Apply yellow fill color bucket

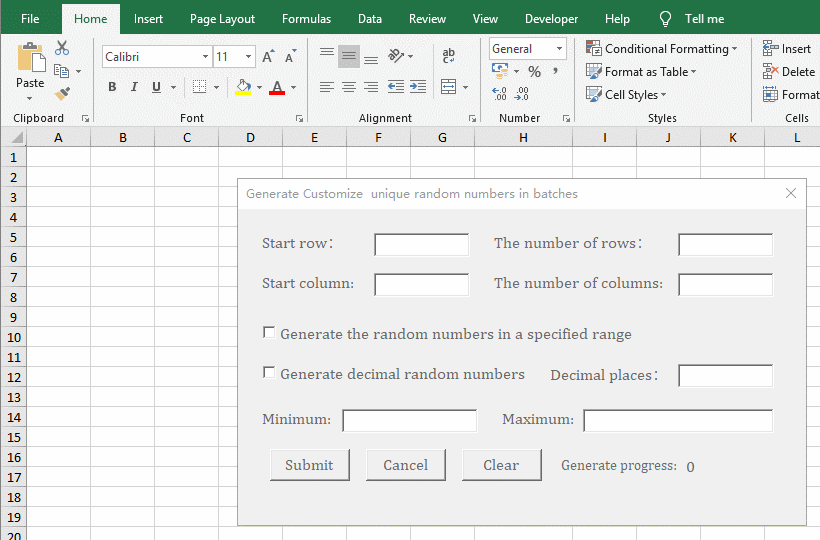click(243, 87)
